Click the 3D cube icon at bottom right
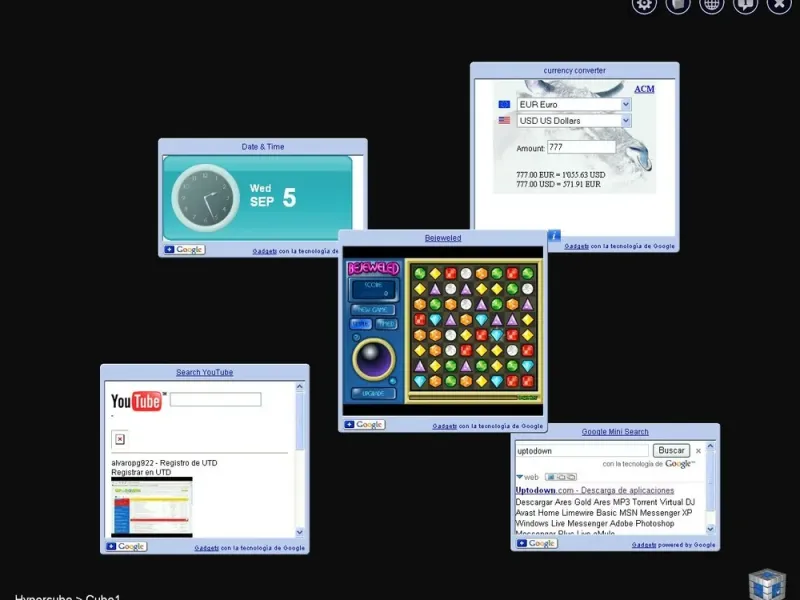This screenshot has width=800, height=600. pyautogui.click(x=767, y=584)
